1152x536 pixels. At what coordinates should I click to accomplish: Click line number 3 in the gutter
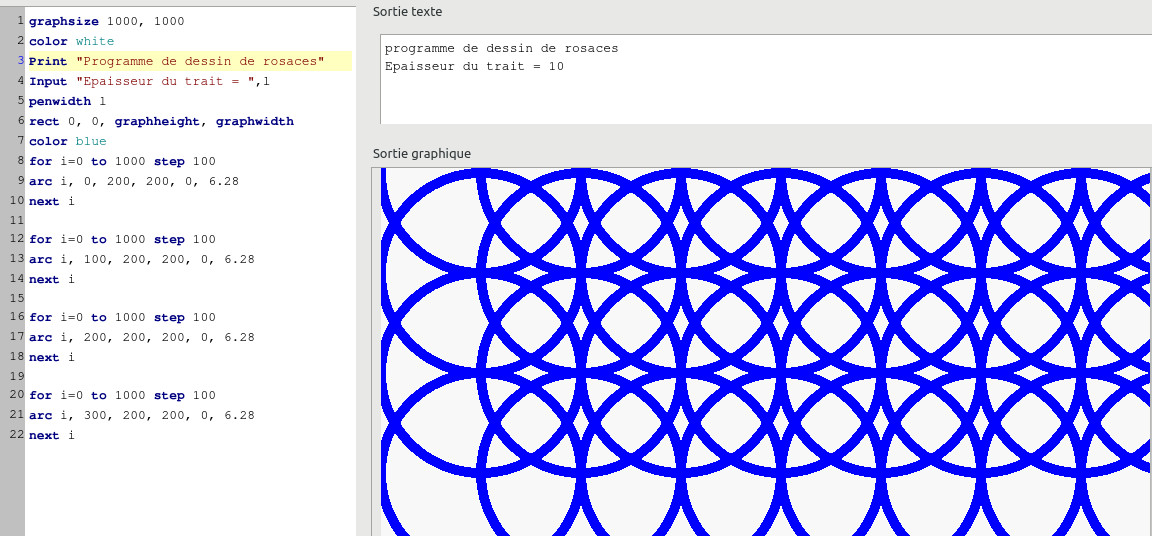(21, 61)
